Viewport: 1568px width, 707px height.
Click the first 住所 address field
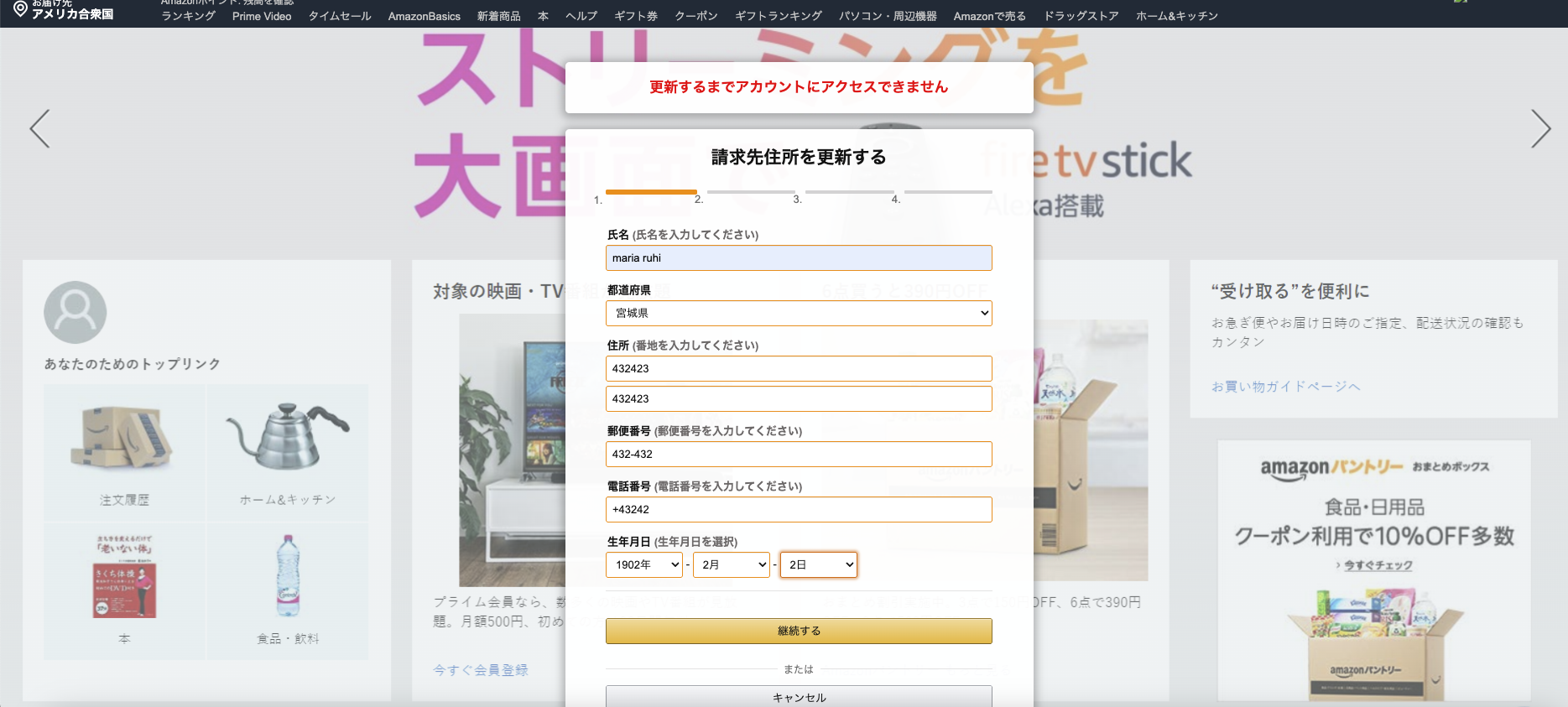pos(799,368)
